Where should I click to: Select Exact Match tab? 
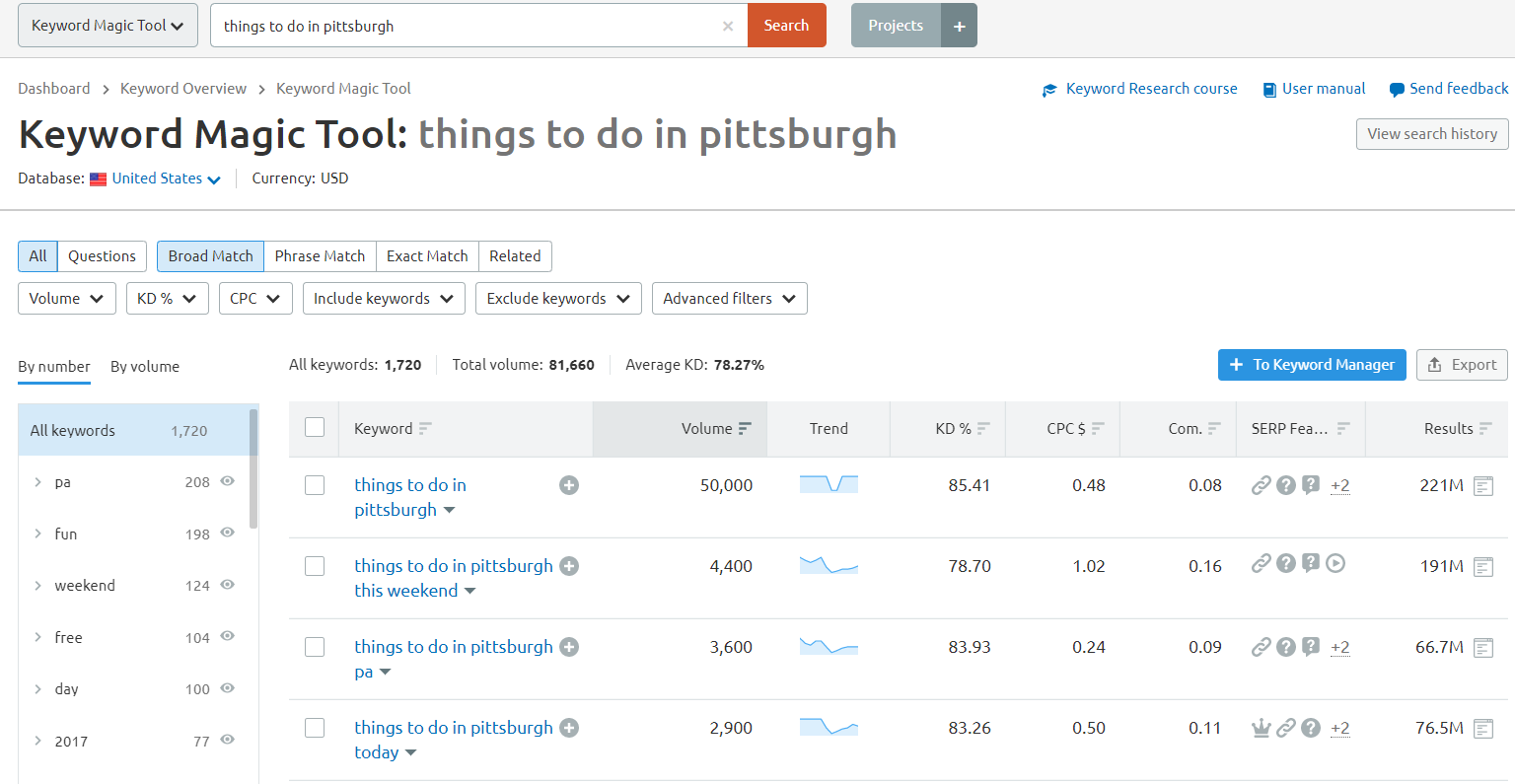(x=427, y=256)
